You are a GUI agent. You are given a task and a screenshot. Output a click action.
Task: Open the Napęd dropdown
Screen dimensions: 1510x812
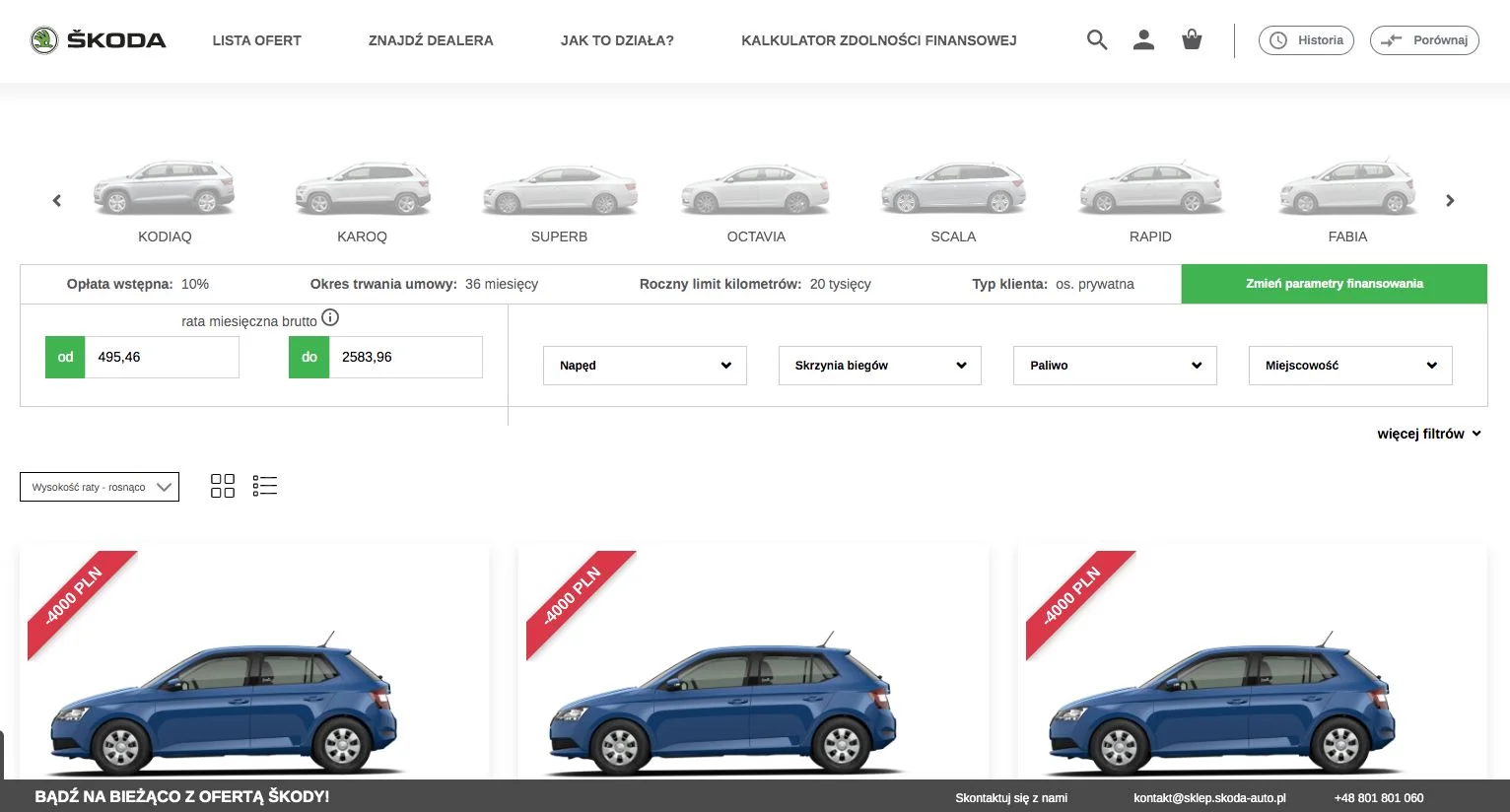645,366
